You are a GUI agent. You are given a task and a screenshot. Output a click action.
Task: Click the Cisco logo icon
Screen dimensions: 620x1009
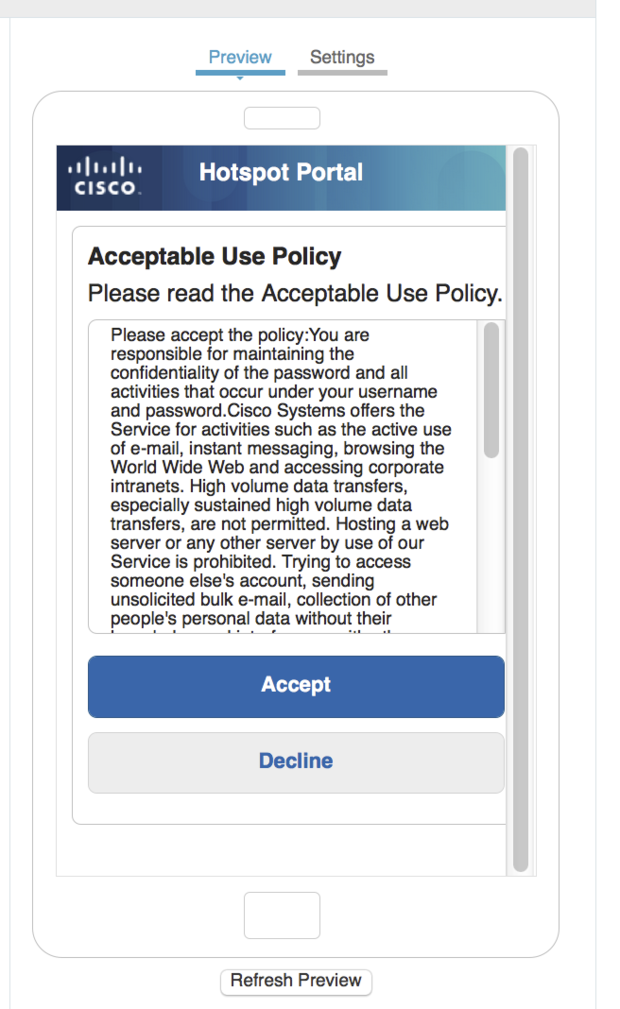click(105, 177)
